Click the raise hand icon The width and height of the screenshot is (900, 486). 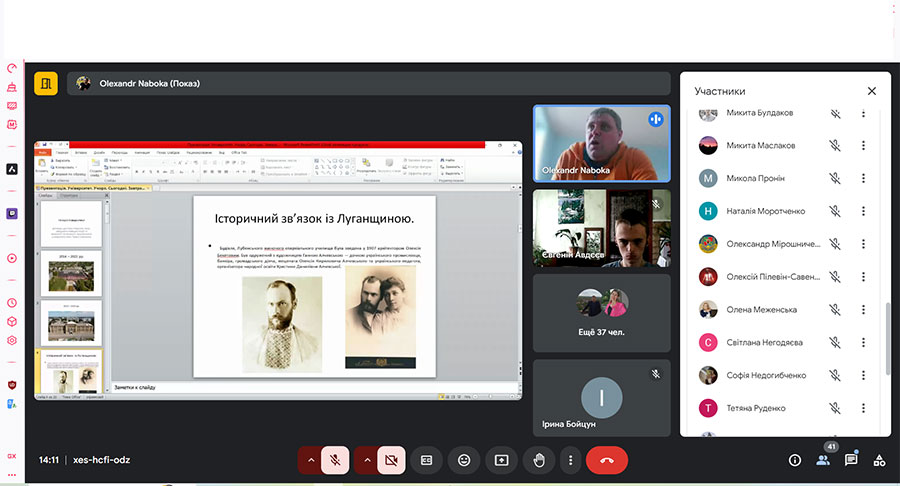point(539,460)
